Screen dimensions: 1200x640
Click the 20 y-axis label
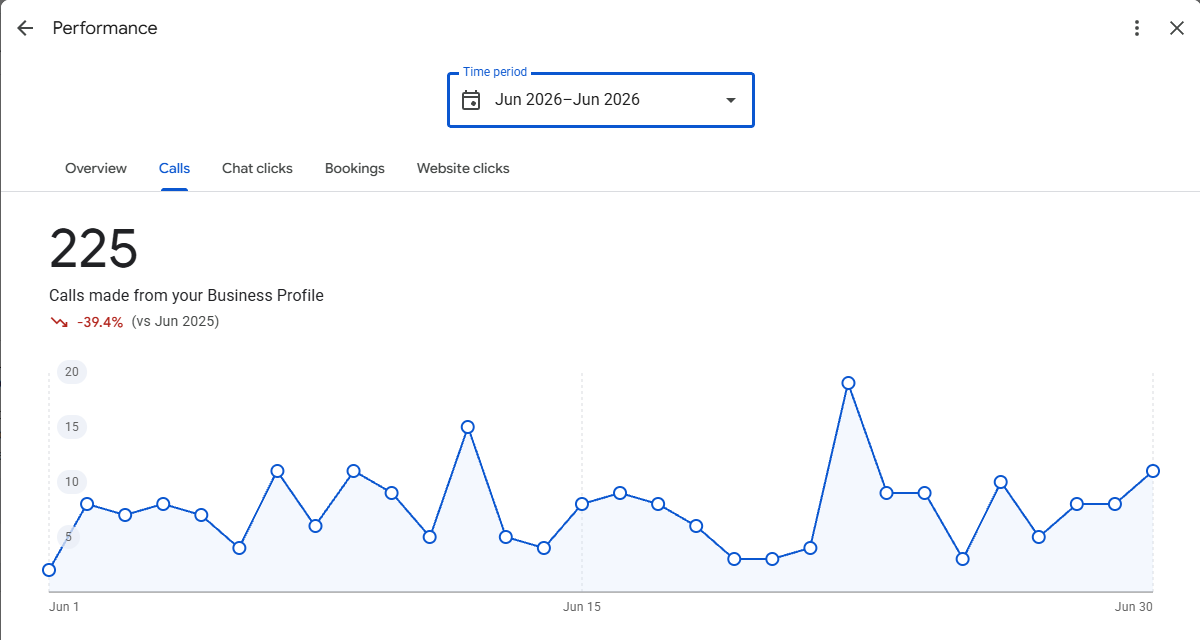[72, 372]
